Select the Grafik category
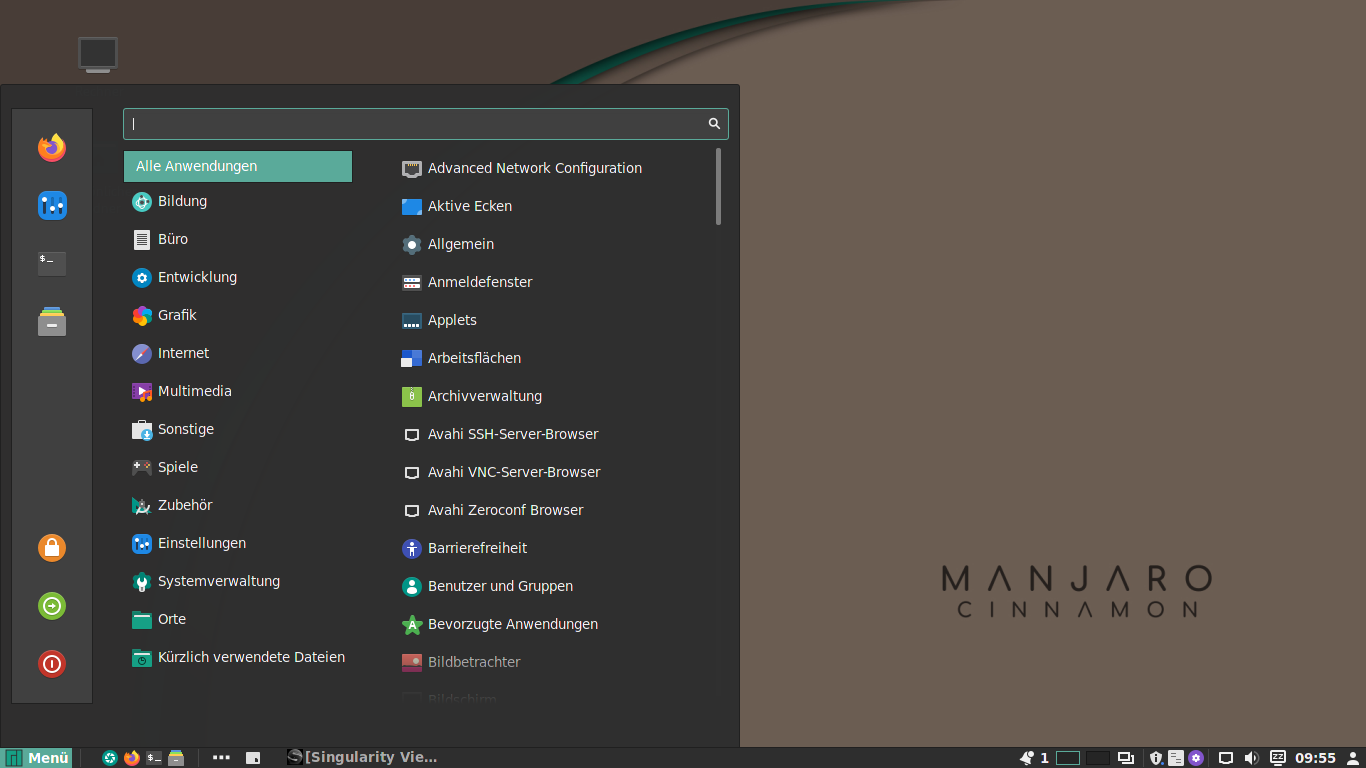The image size is (1366, 768). [x=238, y=315]
